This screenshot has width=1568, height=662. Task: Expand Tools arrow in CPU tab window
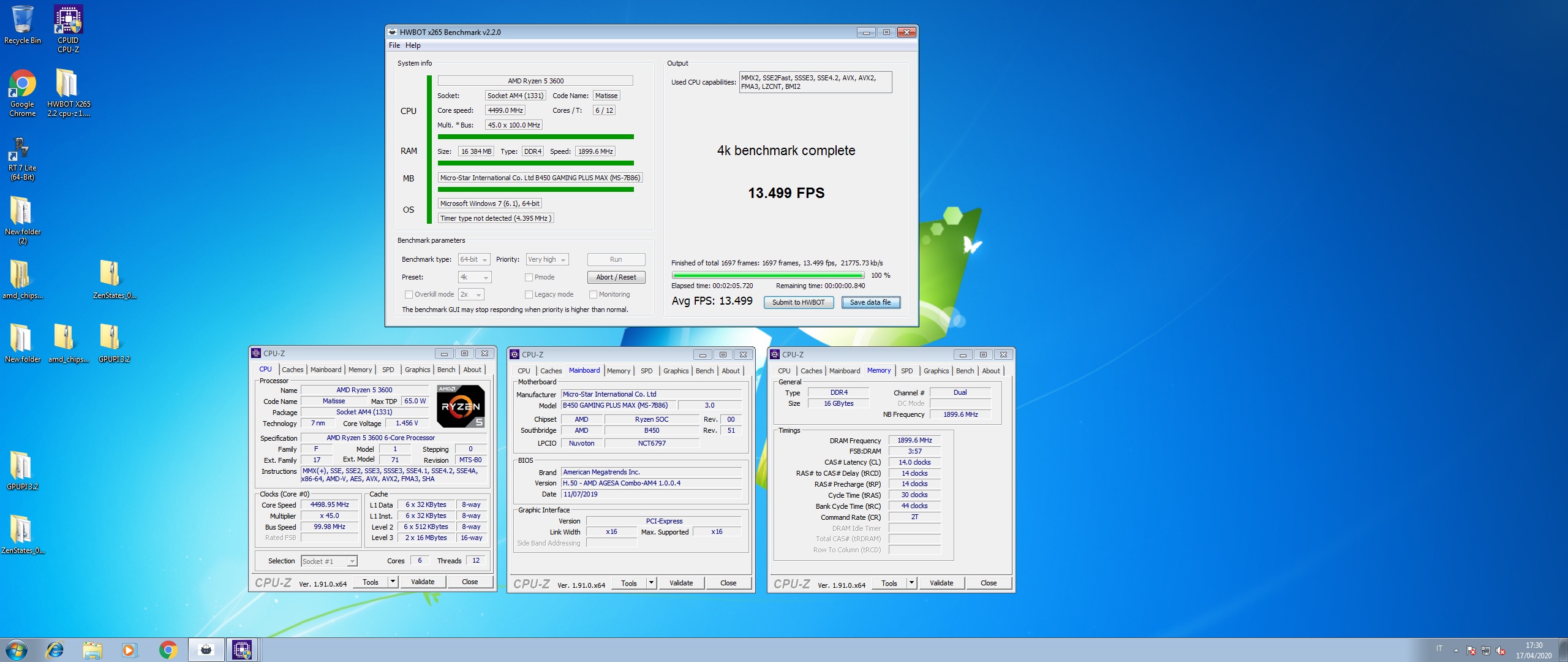click(x=393, y=582)
